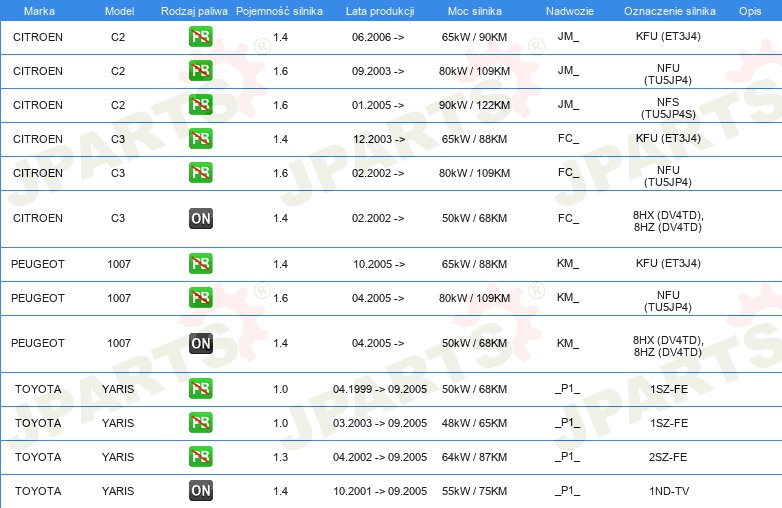Click the 1SZ-FE cell in 48kW Yaris row
Viewport: 782px width, 508px height.
pyautogui.click(x=669, y=423)
